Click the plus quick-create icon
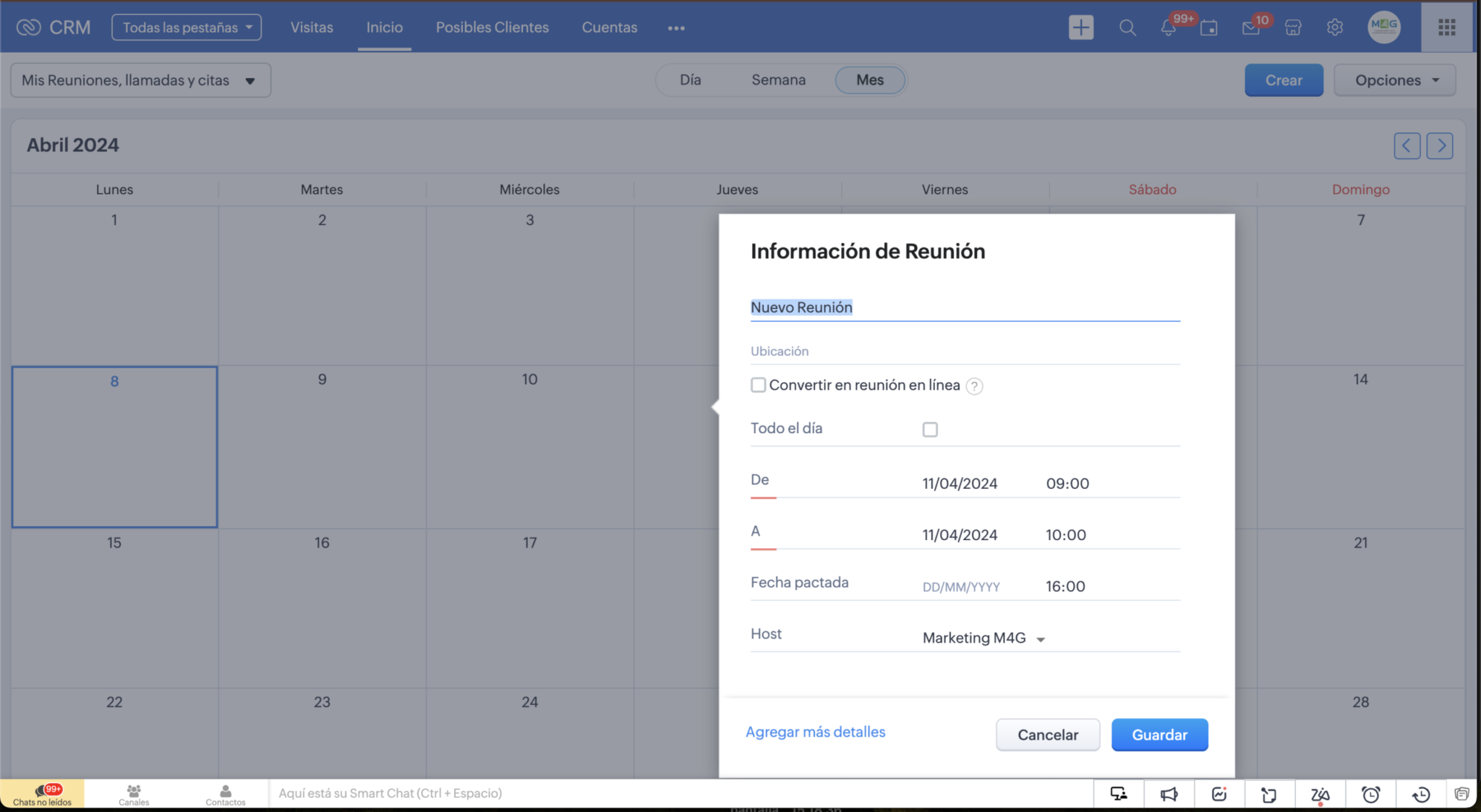 coord(1080,27)
